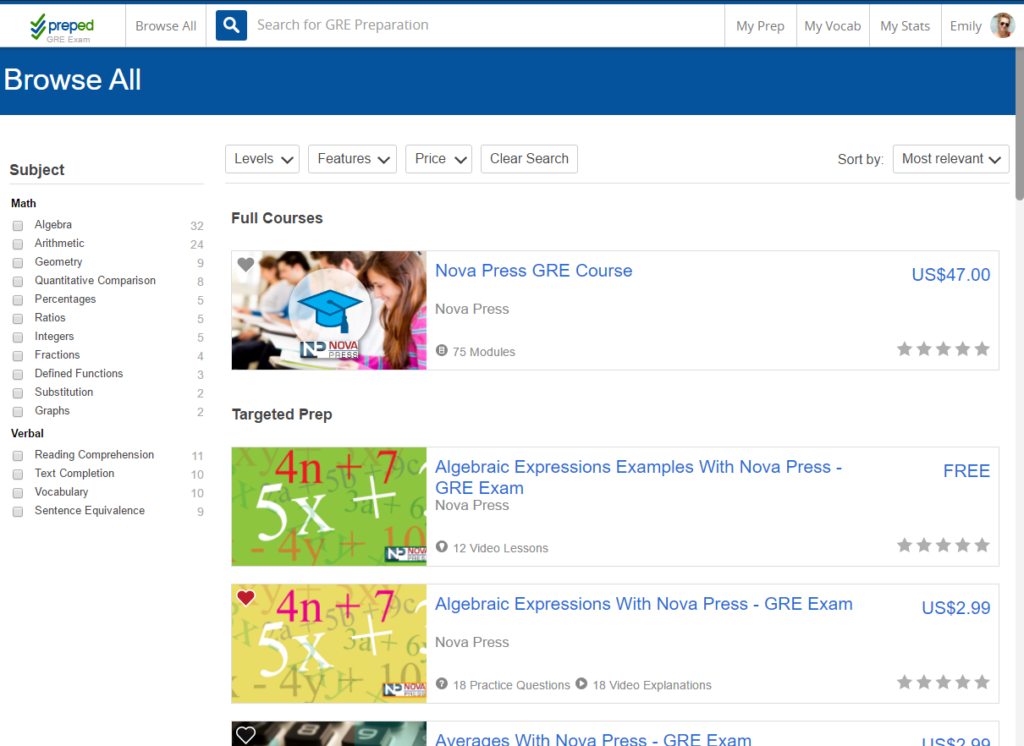
Task: Enable the Quantitative Comparison filter
Action: [x=18, y=281]
